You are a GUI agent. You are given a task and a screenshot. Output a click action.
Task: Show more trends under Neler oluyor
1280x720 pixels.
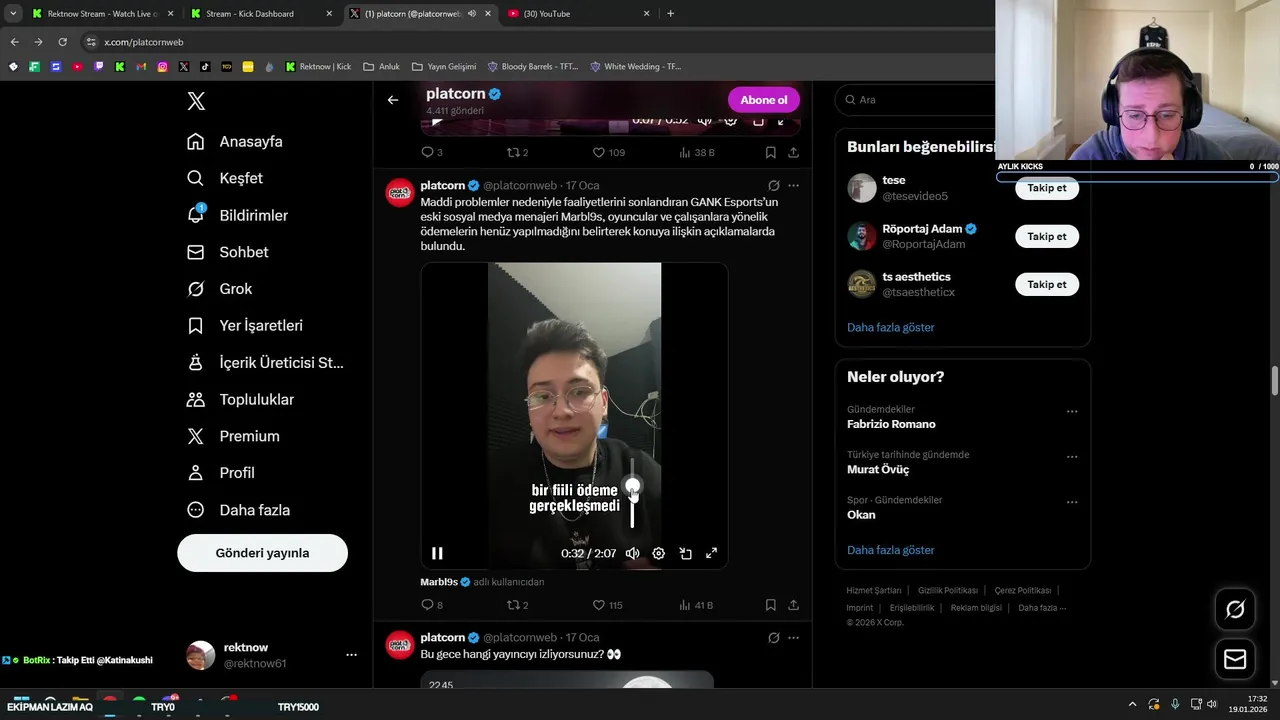891,550
